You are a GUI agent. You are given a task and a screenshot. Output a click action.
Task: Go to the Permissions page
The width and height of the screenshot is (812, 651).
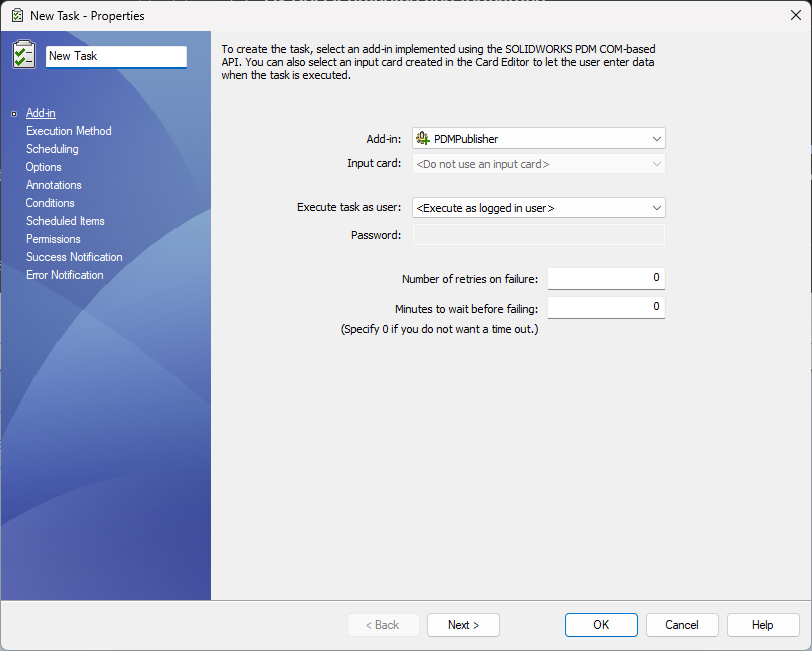tap(53, 239)
